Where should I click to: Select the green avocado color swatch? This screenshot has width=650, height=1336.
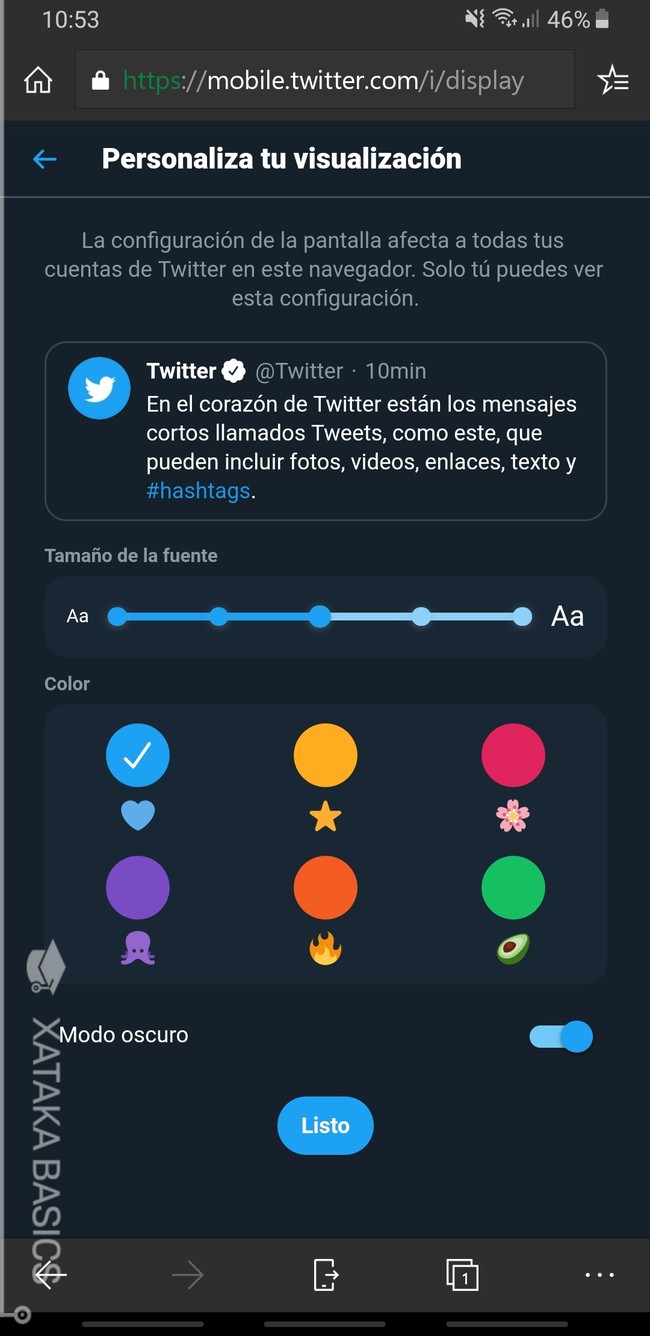coord(512,887)
